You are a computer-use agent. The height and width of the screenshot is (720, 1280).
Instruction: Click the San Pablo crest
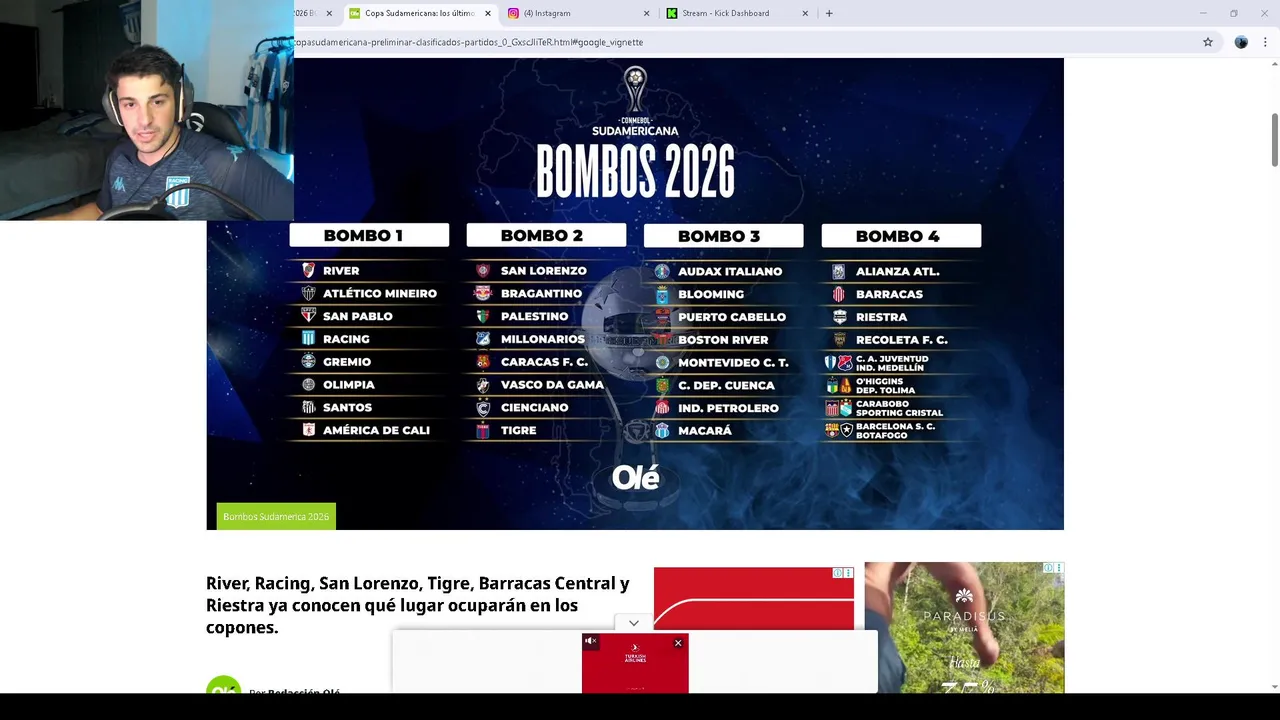click(x=308, y=315)
